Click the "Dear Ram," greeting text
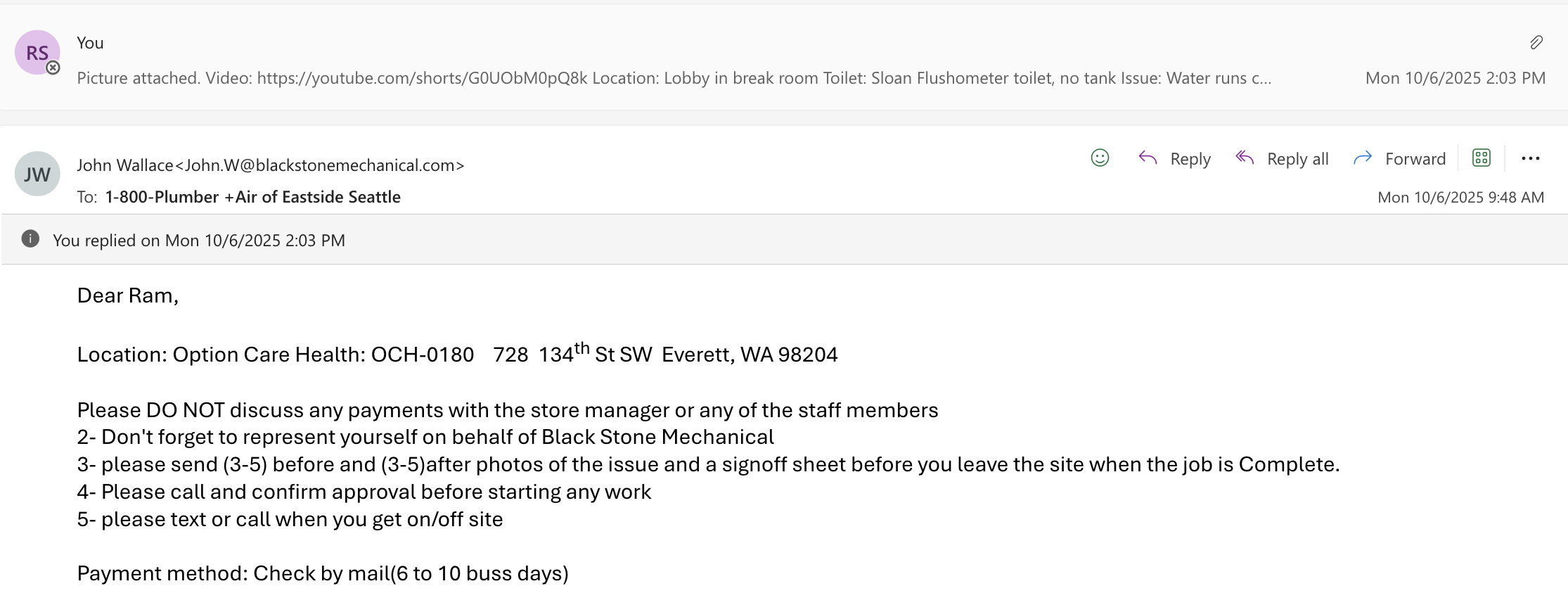This screenshot has height=605, width=1568. [128, 295]
